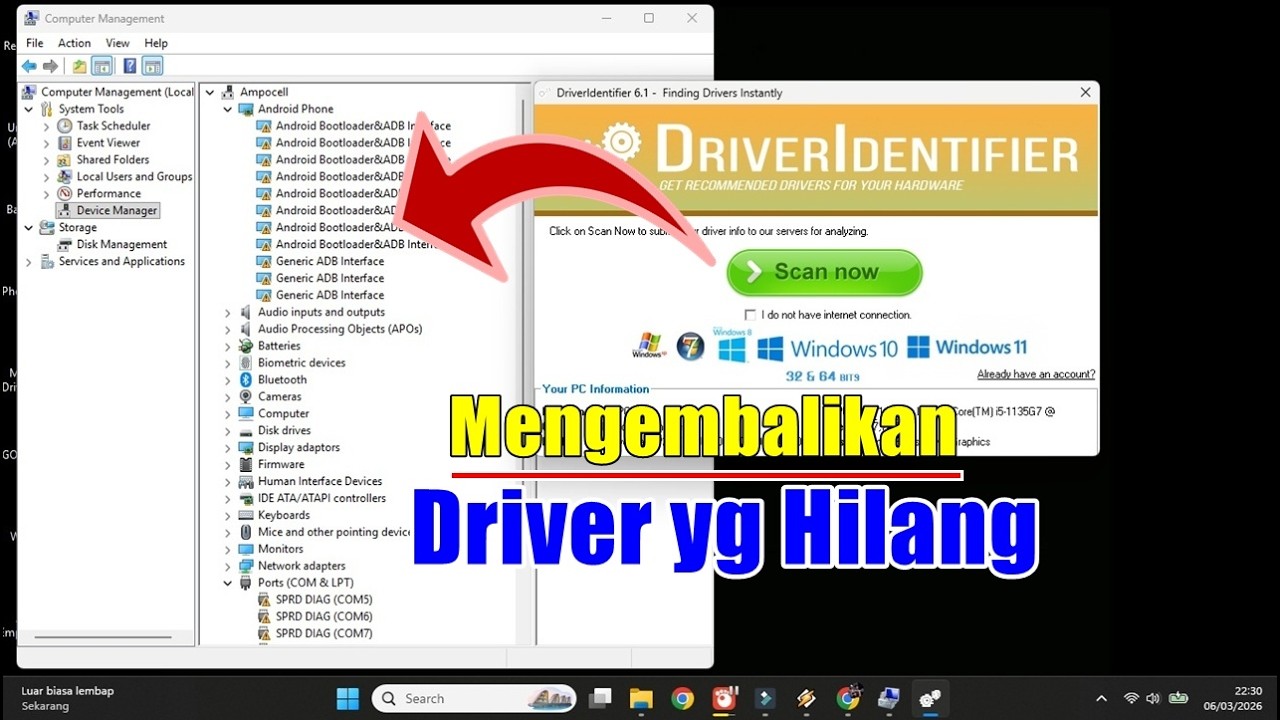Open the File menu
This screenshot has width=1280, height=720.
35,43
